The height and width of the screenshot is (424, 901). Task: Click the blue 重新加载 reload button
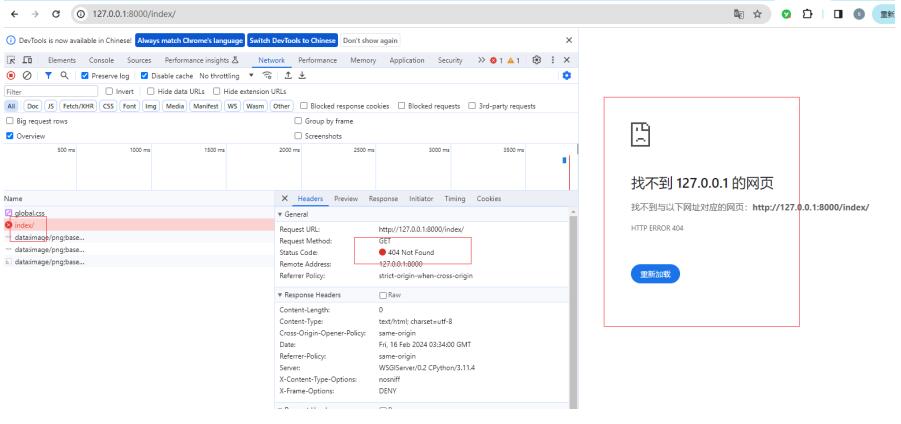655,274
